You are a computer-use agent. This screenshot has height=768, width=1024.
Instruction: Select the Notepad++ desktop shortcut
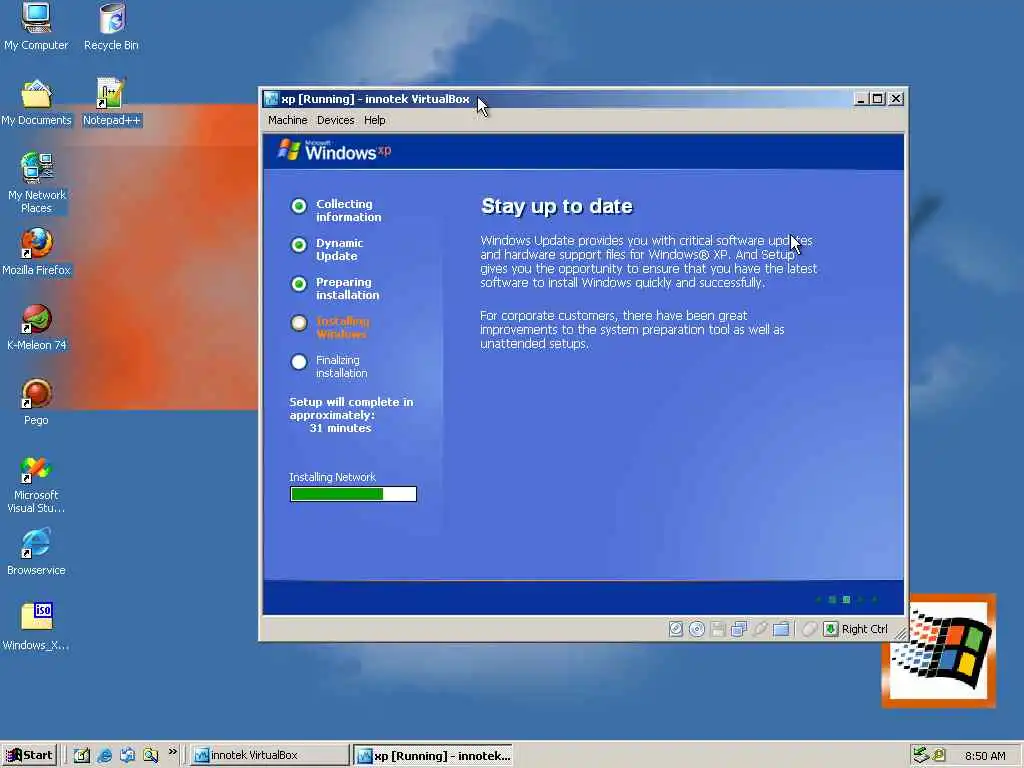coord(111,103)
